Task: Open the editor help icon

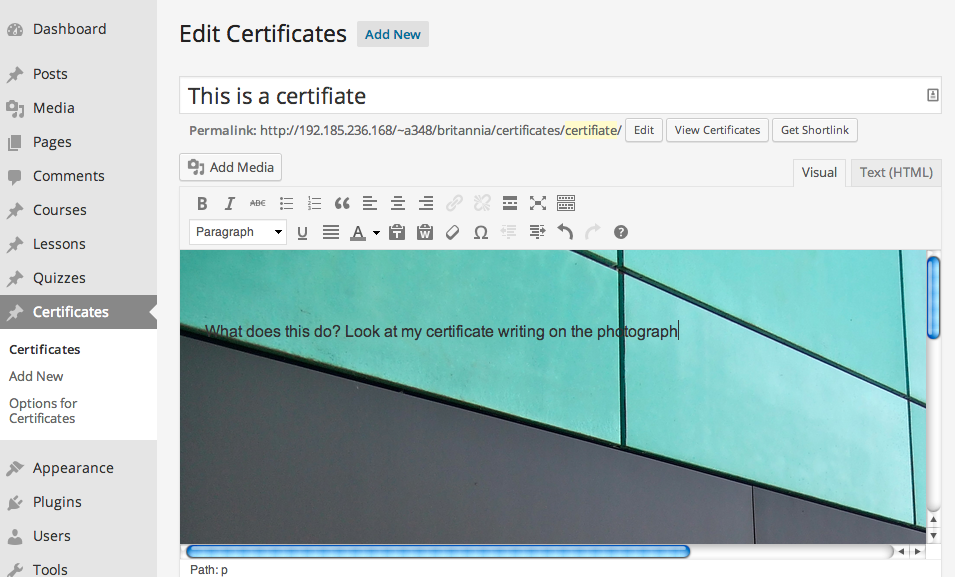Action: tap(621, 232)
